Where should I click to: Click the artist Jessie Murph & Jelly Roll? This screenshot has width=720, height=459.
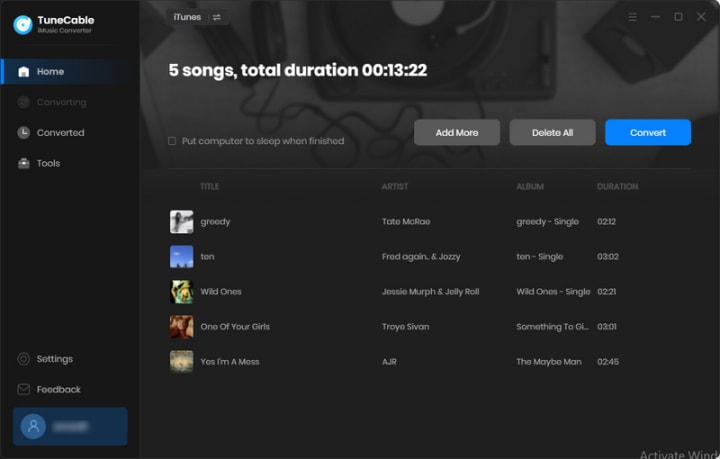point(430,292)
